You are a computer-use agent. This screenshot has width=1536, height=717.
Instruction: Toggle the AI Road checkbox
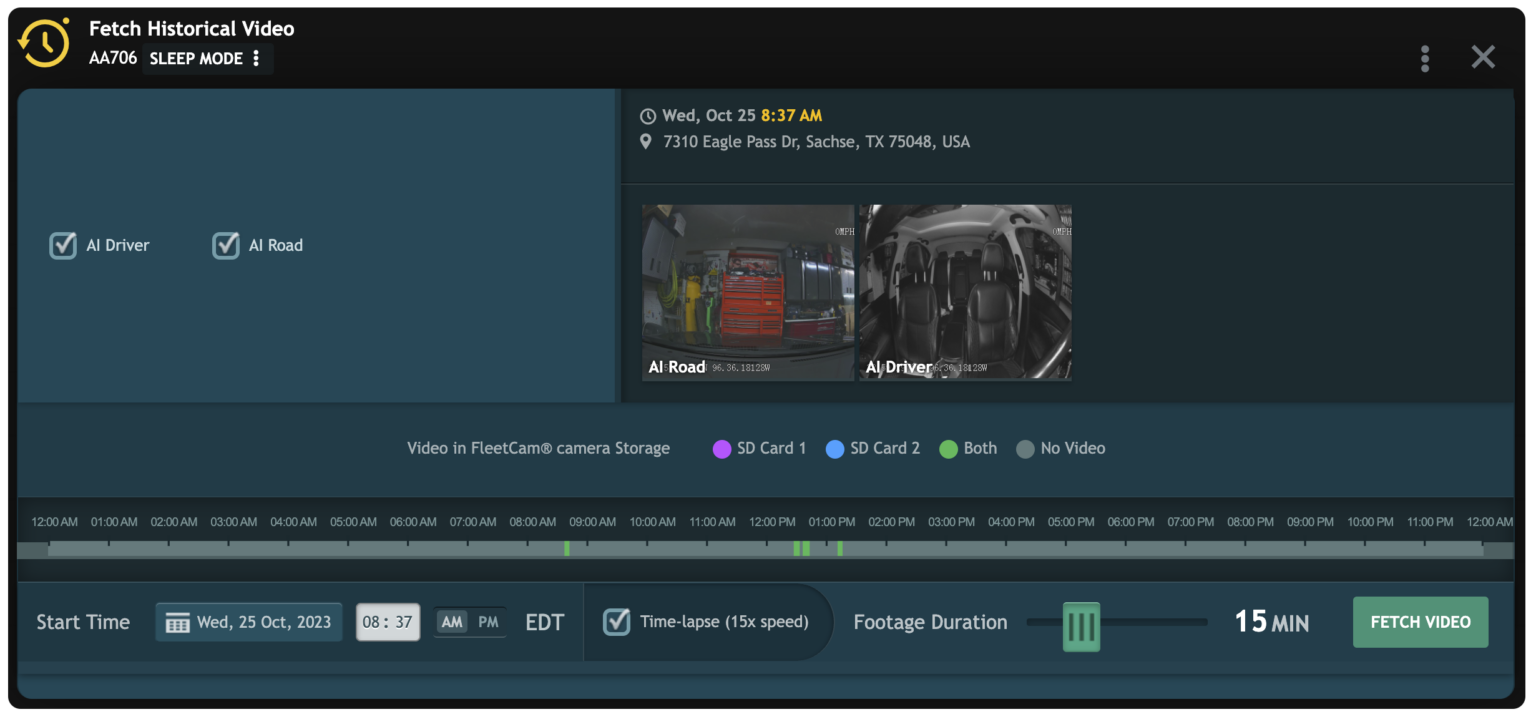[225, 245]
